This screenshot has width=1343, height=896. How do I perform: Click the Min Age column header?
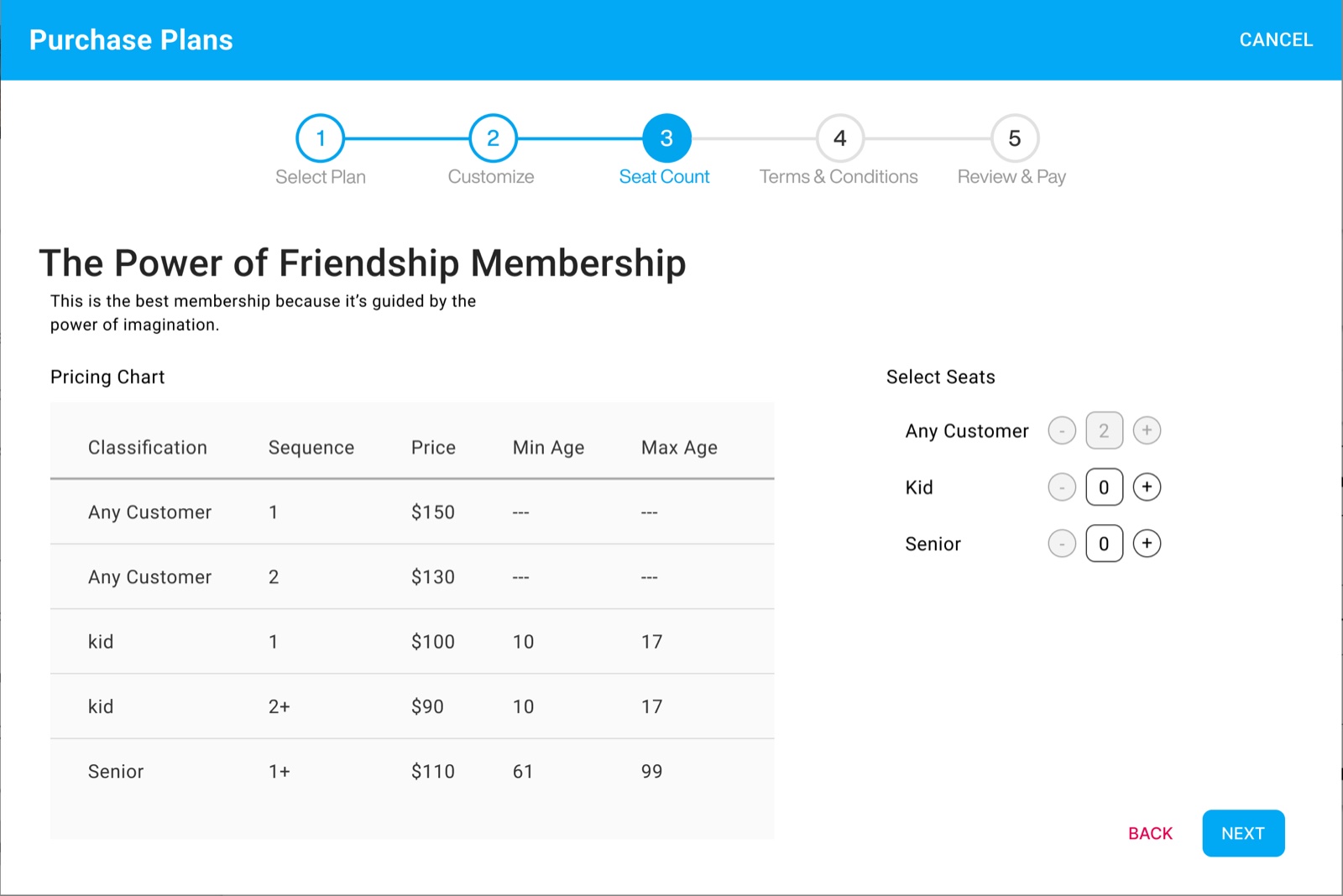(x=548, y=448)
